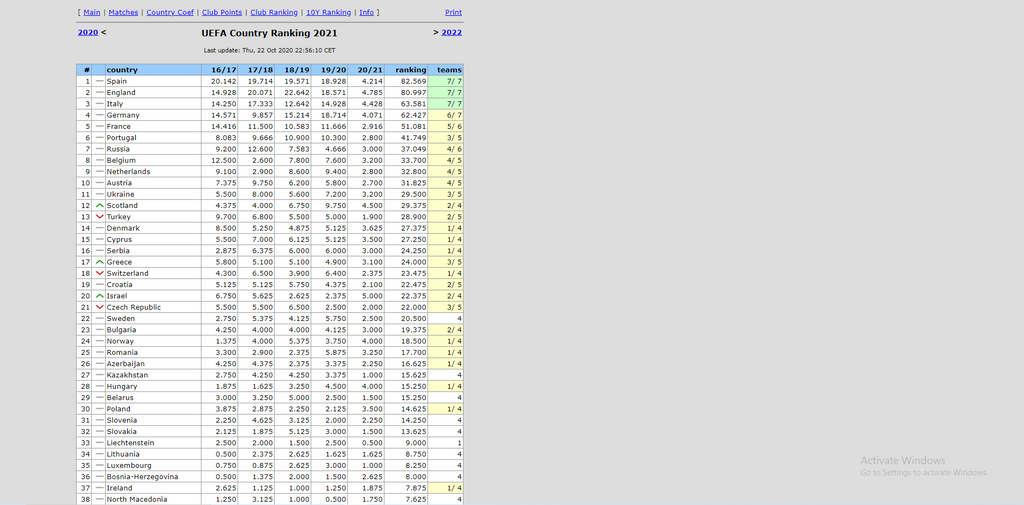Click the 19/20 column header

click(329, 70)
